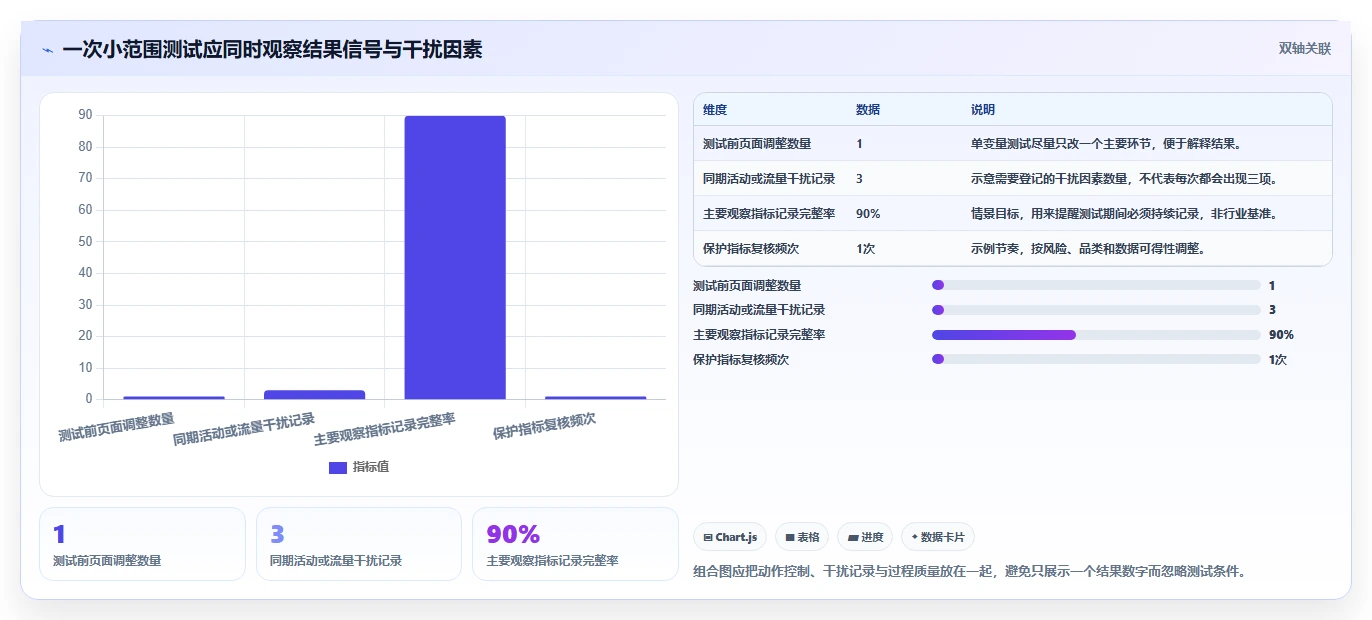Image resolution: width=1372 pixels, height=620 pixels.
Task: Click 测试前页面调整数量 table row name
Action: pos(757,143)
